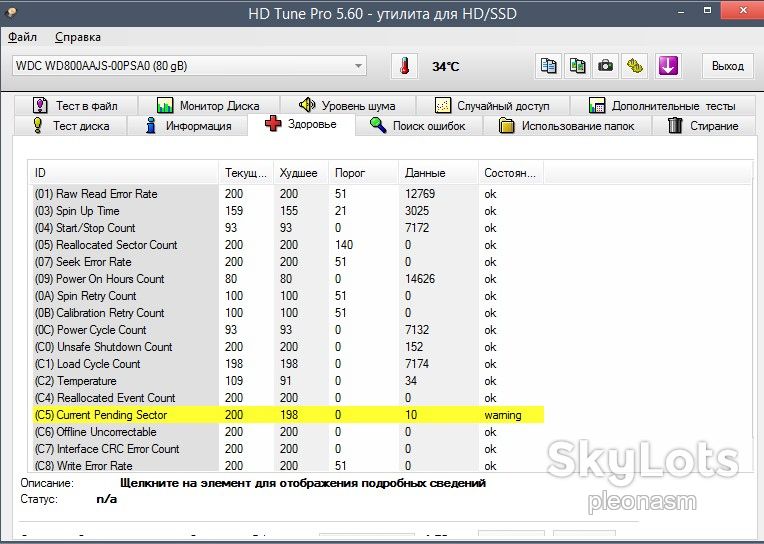The width and height of the screenshot is (764, 544).
Task: Click the Порог column header
Action: [x=363, y=173]
